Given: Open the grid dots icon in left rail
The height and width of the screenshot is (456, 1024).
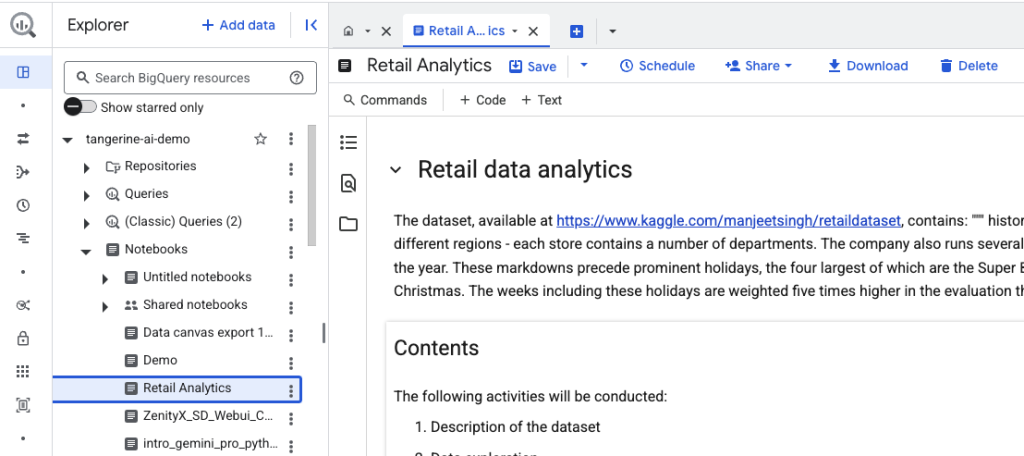Looking at the screenshot, I should (x=23, y=372).
